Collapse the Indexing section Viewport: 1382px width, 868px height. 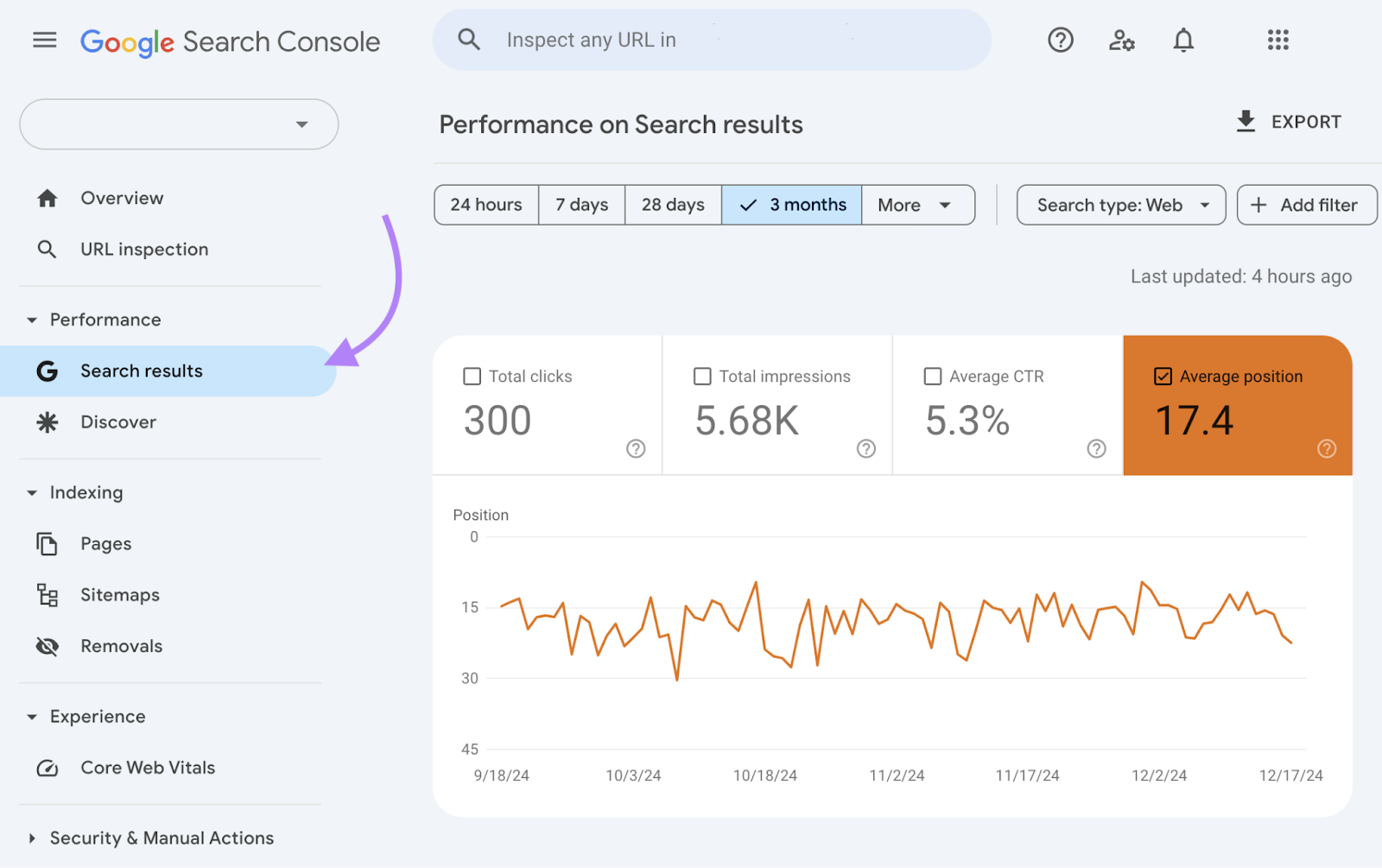click(32, 493)
